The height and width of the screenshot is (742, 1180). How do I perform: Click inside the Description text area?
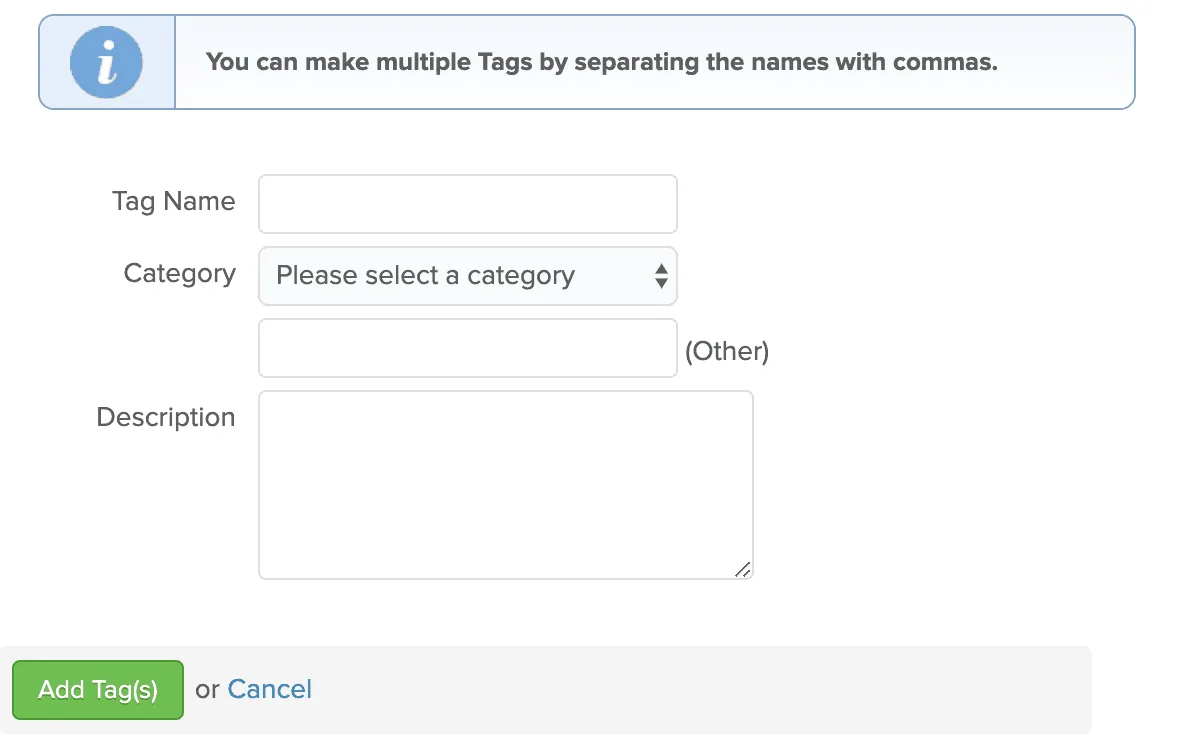[x=505, y=485]
